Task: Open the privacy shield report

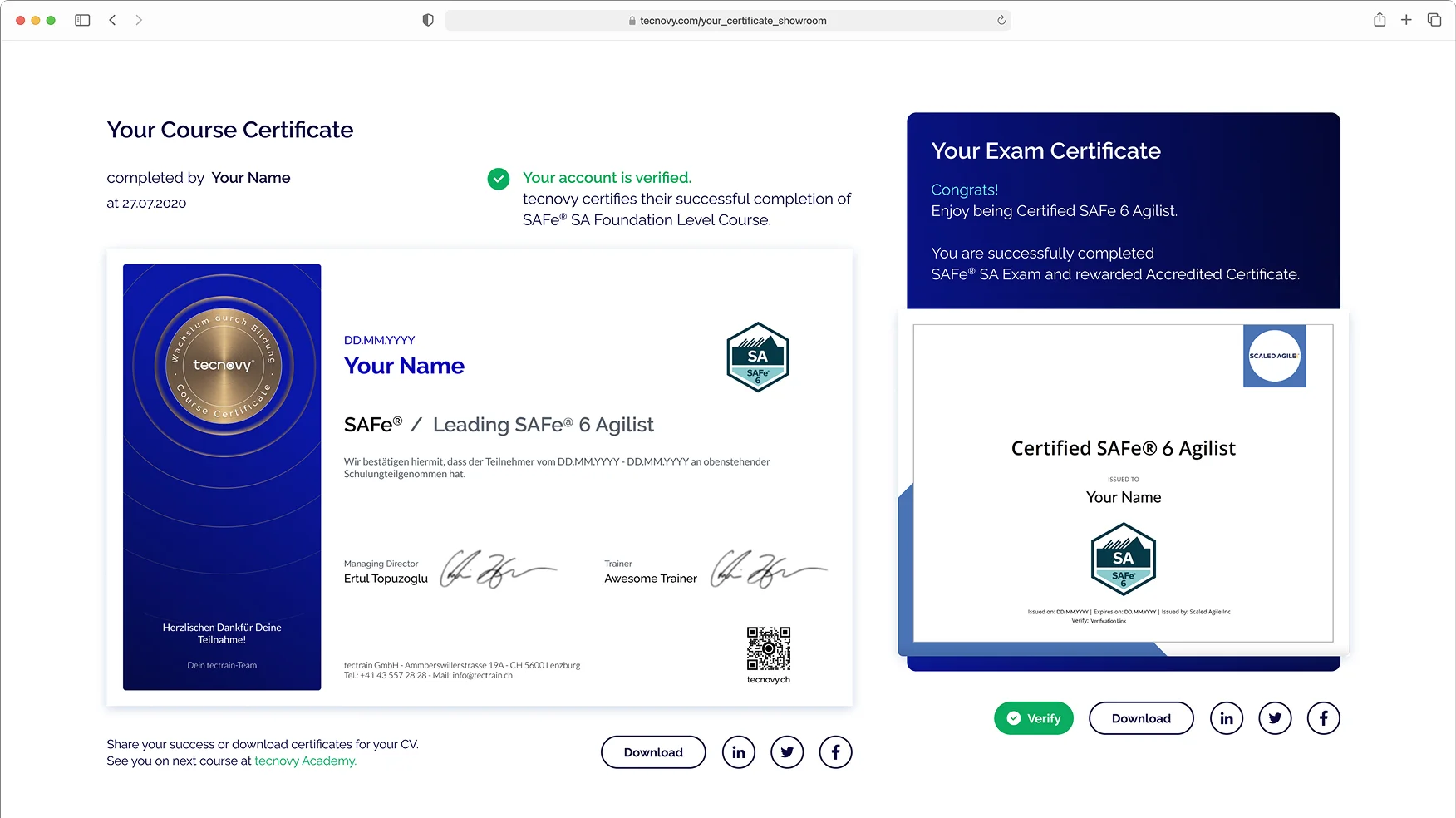Action: (428, 20)
